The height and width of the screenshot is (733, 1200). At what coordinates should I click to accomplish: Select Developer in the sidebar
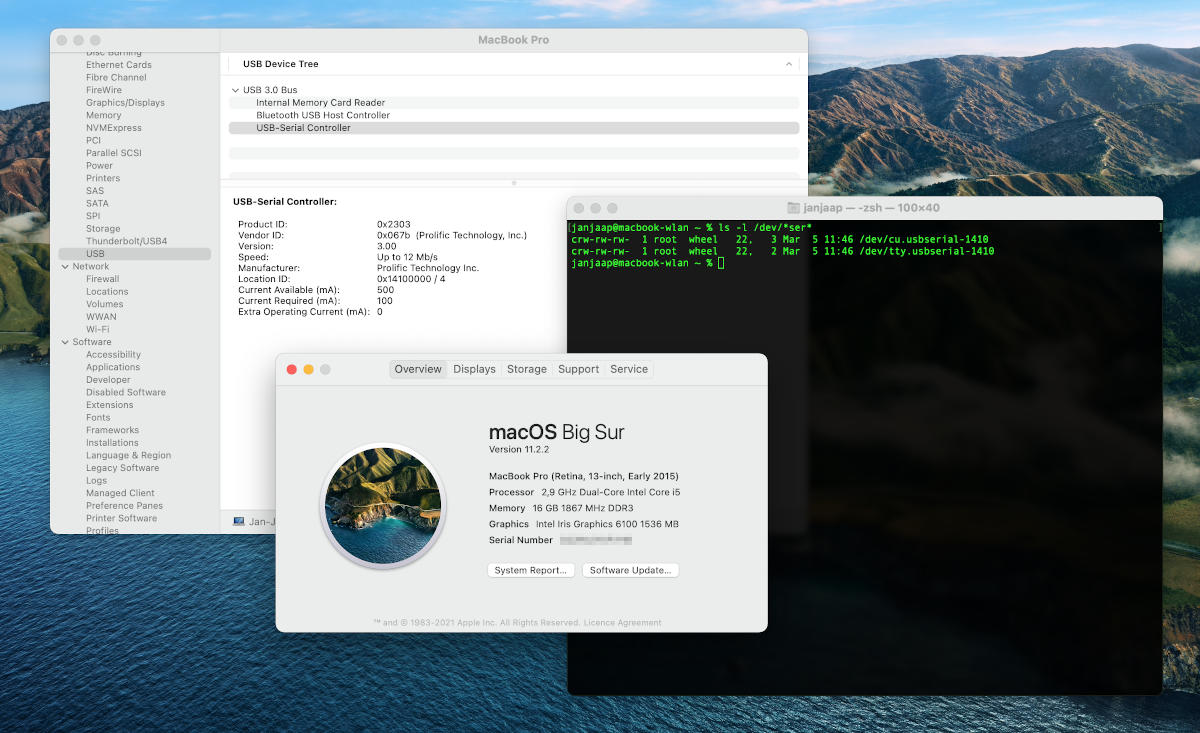[x=108, y=380]
